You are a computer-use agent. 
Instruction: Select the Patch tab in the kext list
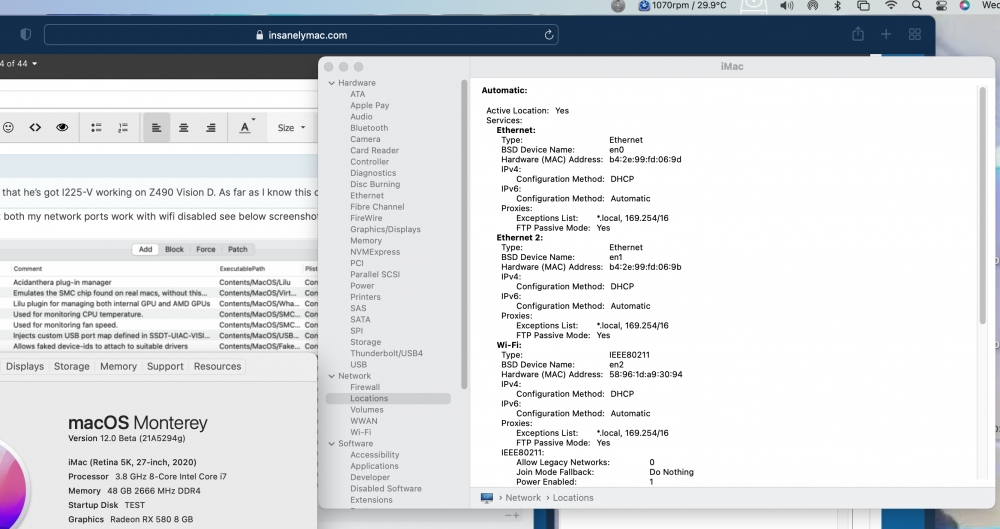pos(237,250)
